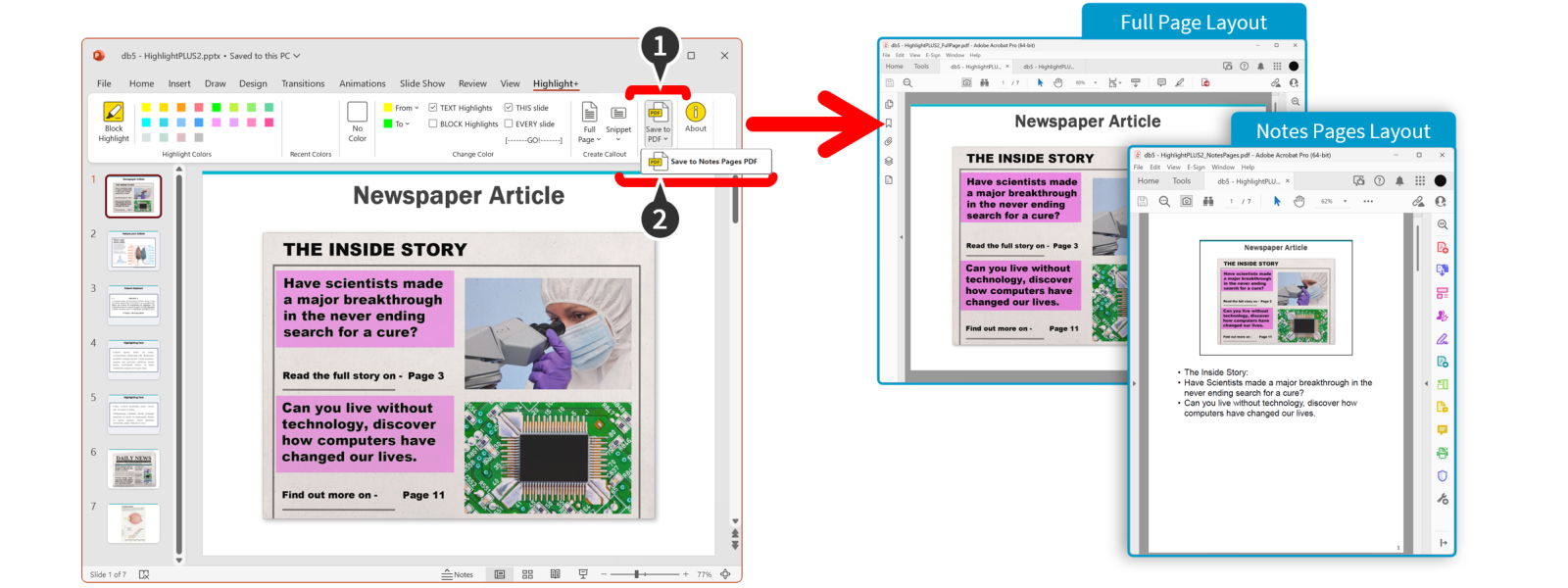Adjust the PowerPoint zoom slider handle
Image resolution: width=1568 pixels, height=588 pixels.
click(637, 574)
